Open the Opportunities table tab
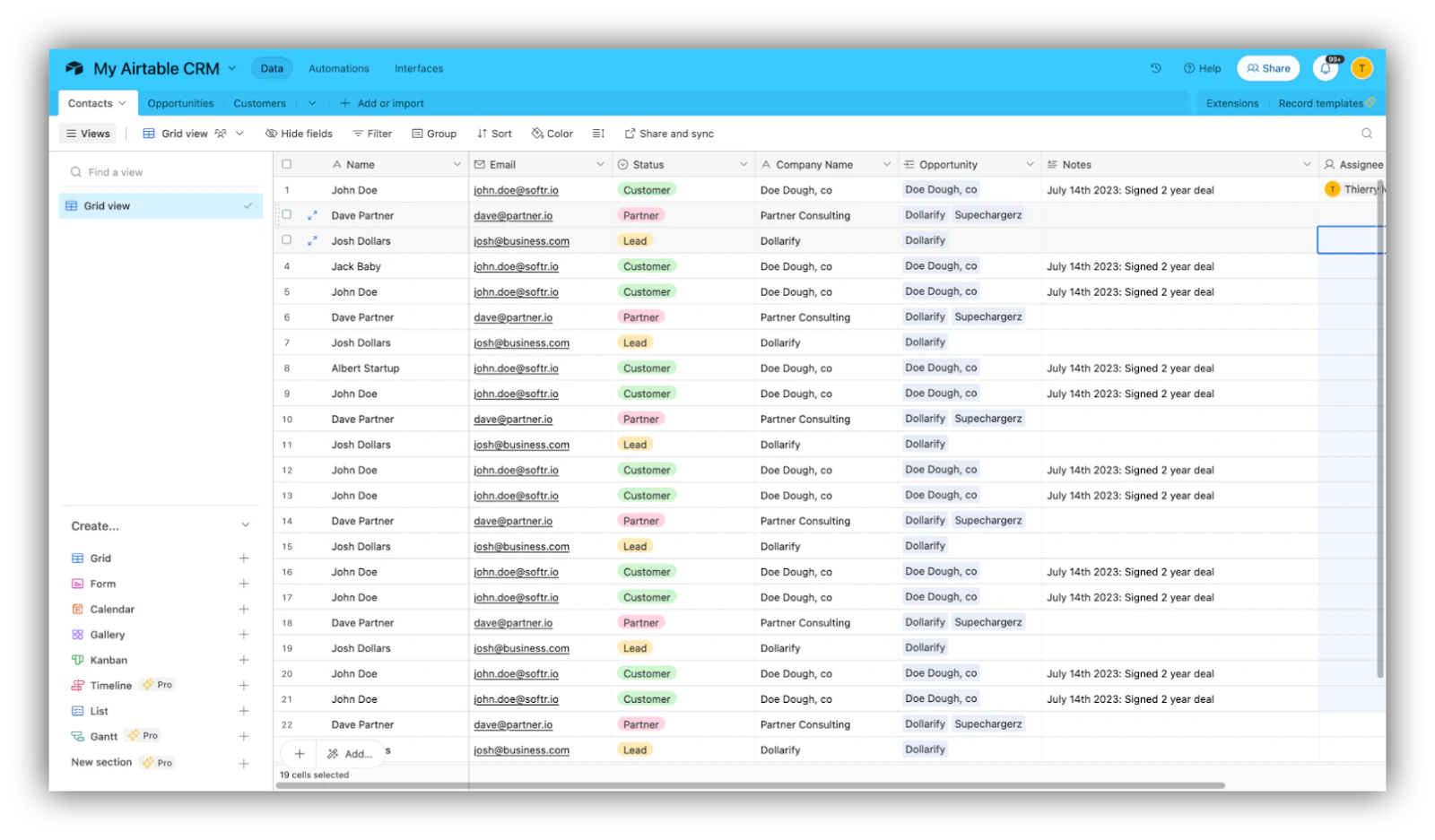This screenshot has width=1435, height=840. click(180, 103)
